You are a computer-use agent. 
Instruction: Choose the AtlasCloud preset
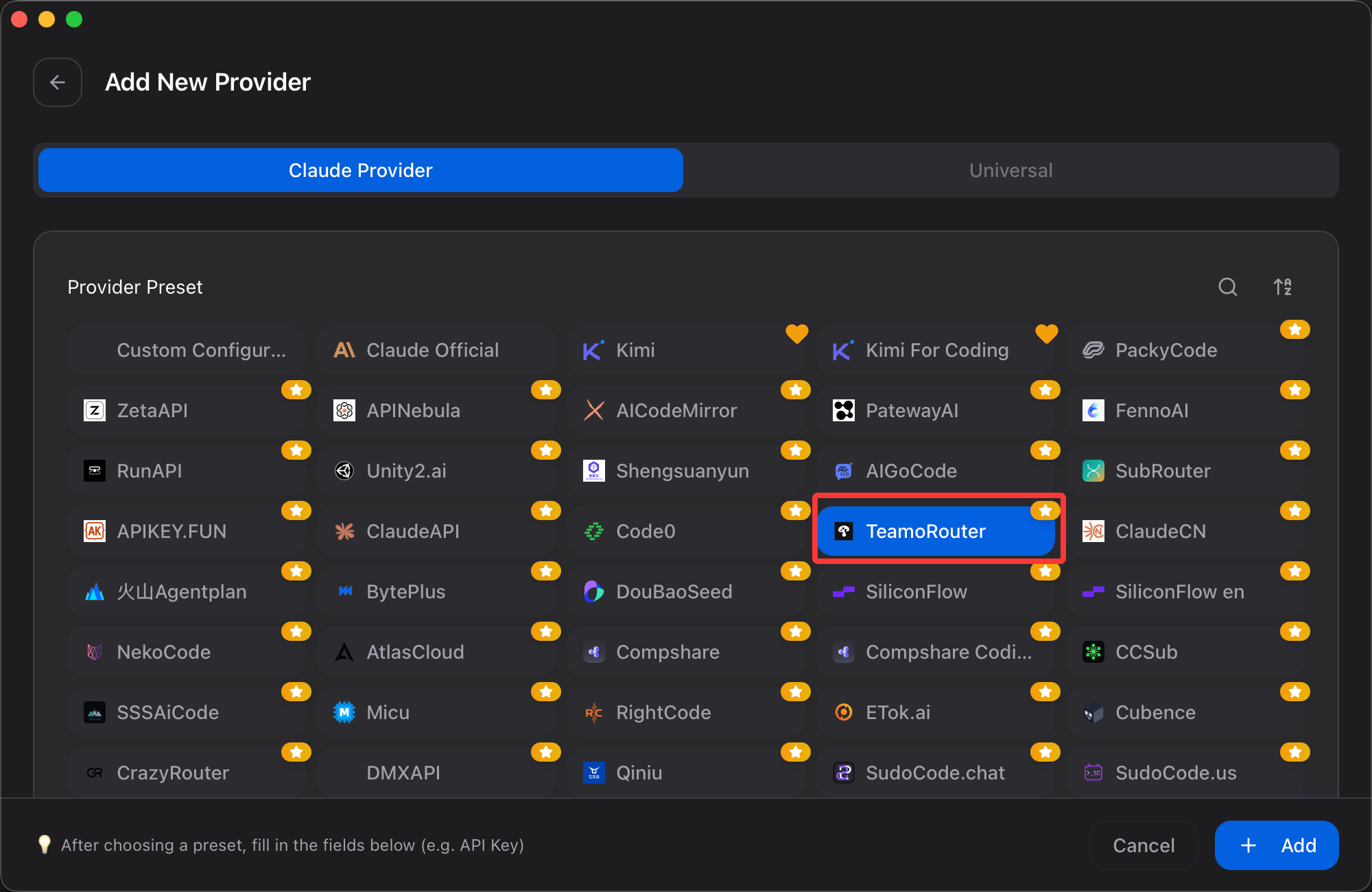(436, 652)
